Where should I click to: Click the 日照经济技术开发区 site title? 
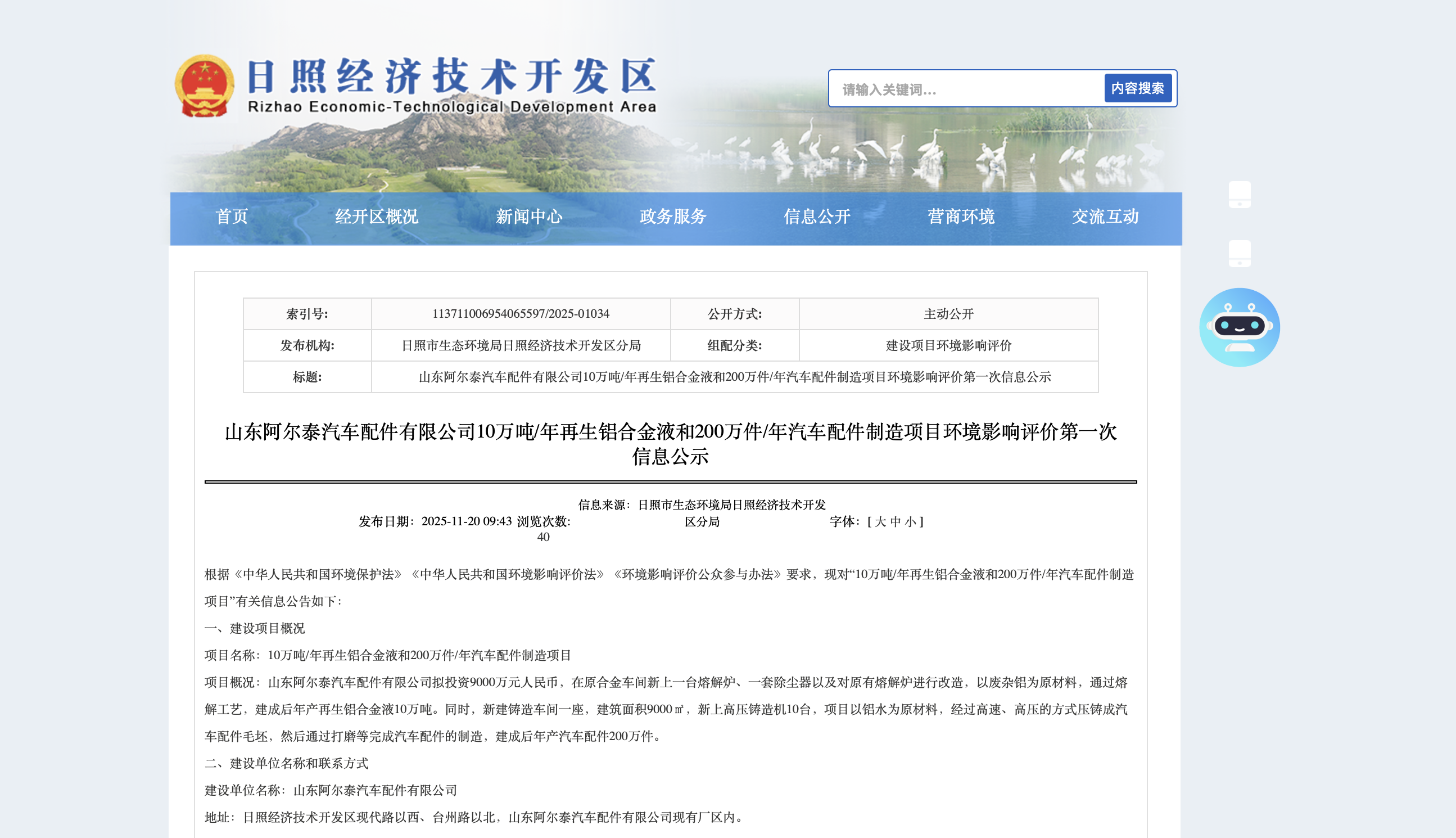[451, 76]
